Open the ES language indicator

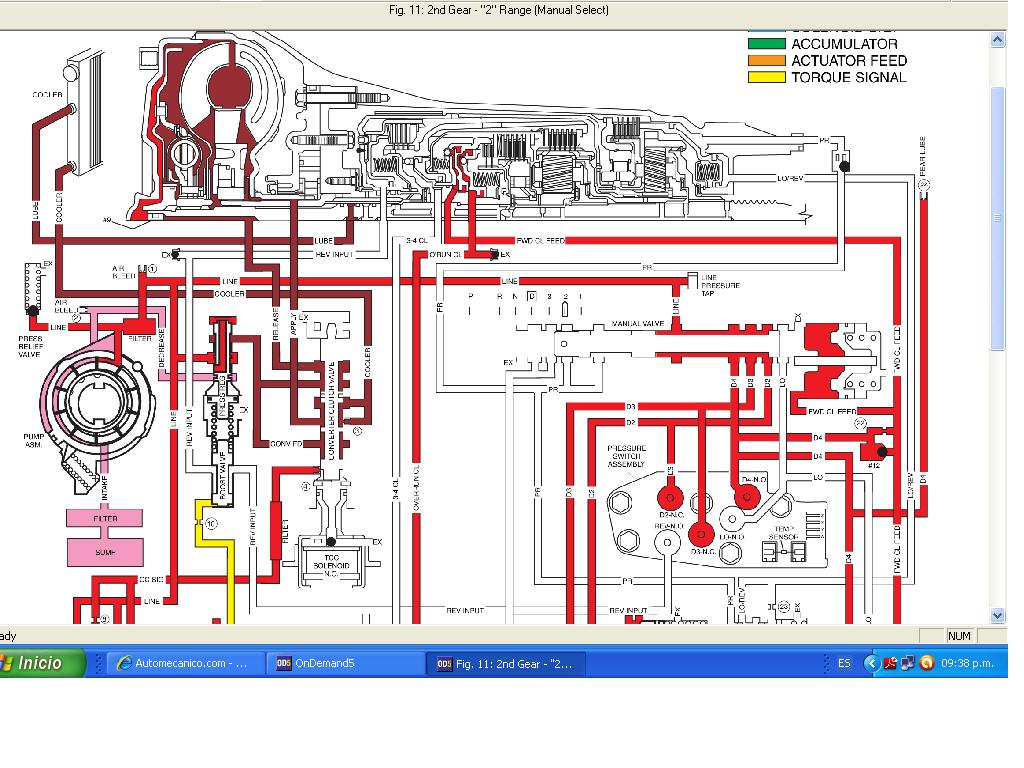(x=844, y=663)
